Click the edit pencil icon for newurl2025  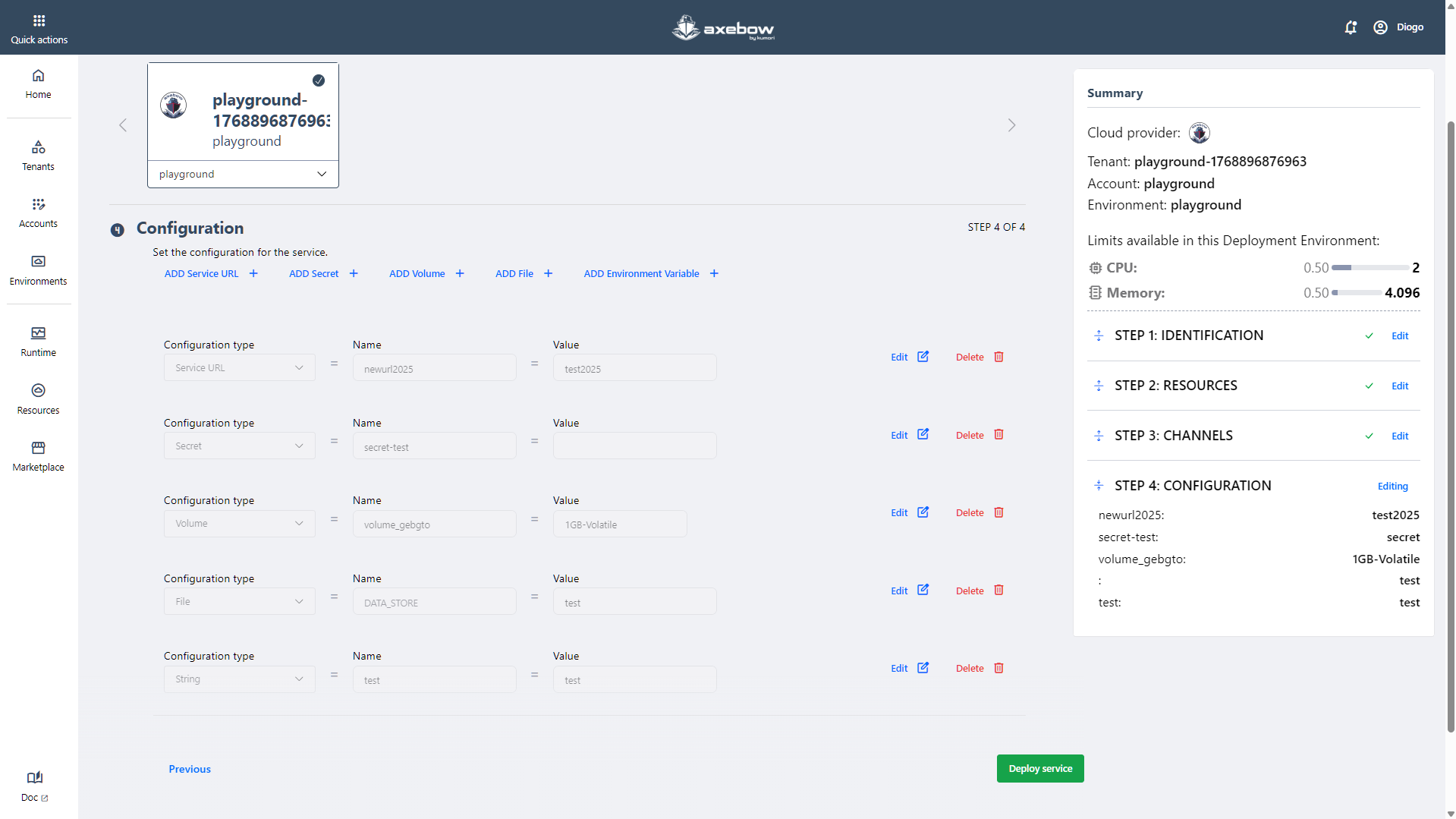pyautogui.click(x=923, y=357)
